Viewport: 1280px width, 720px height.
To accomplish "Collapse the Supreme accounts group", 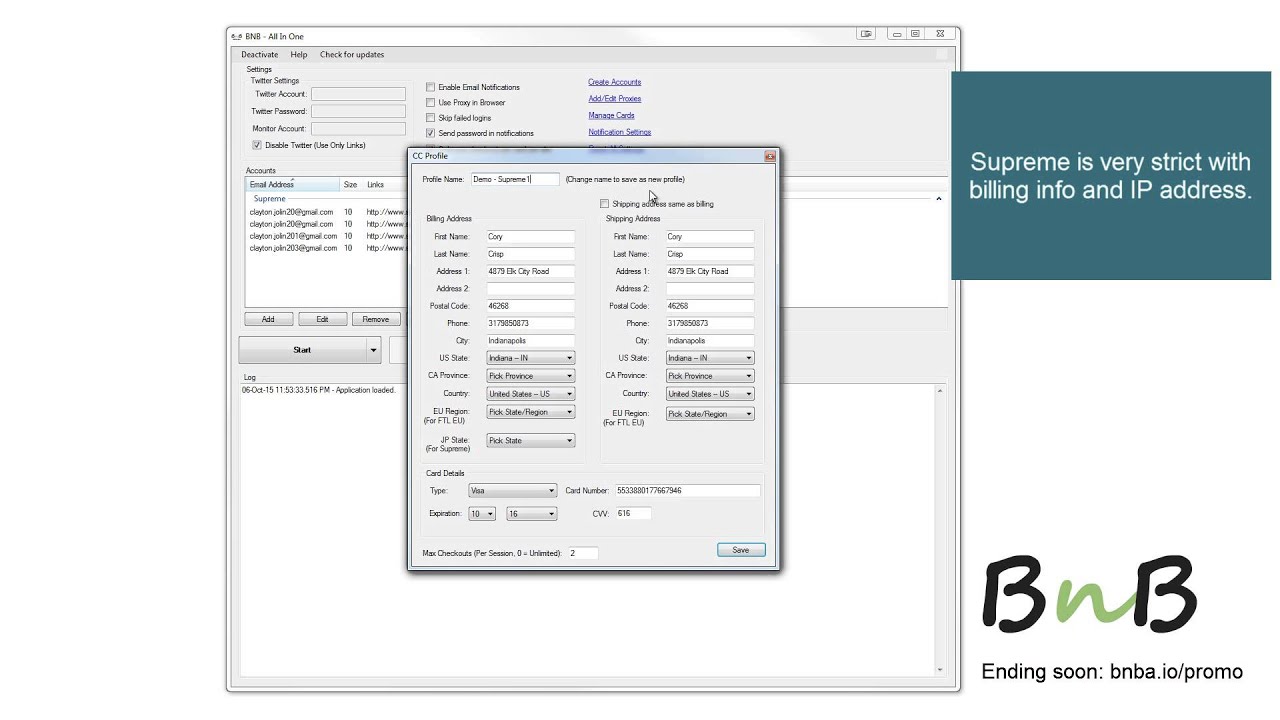I will click(x=938, y=199).
